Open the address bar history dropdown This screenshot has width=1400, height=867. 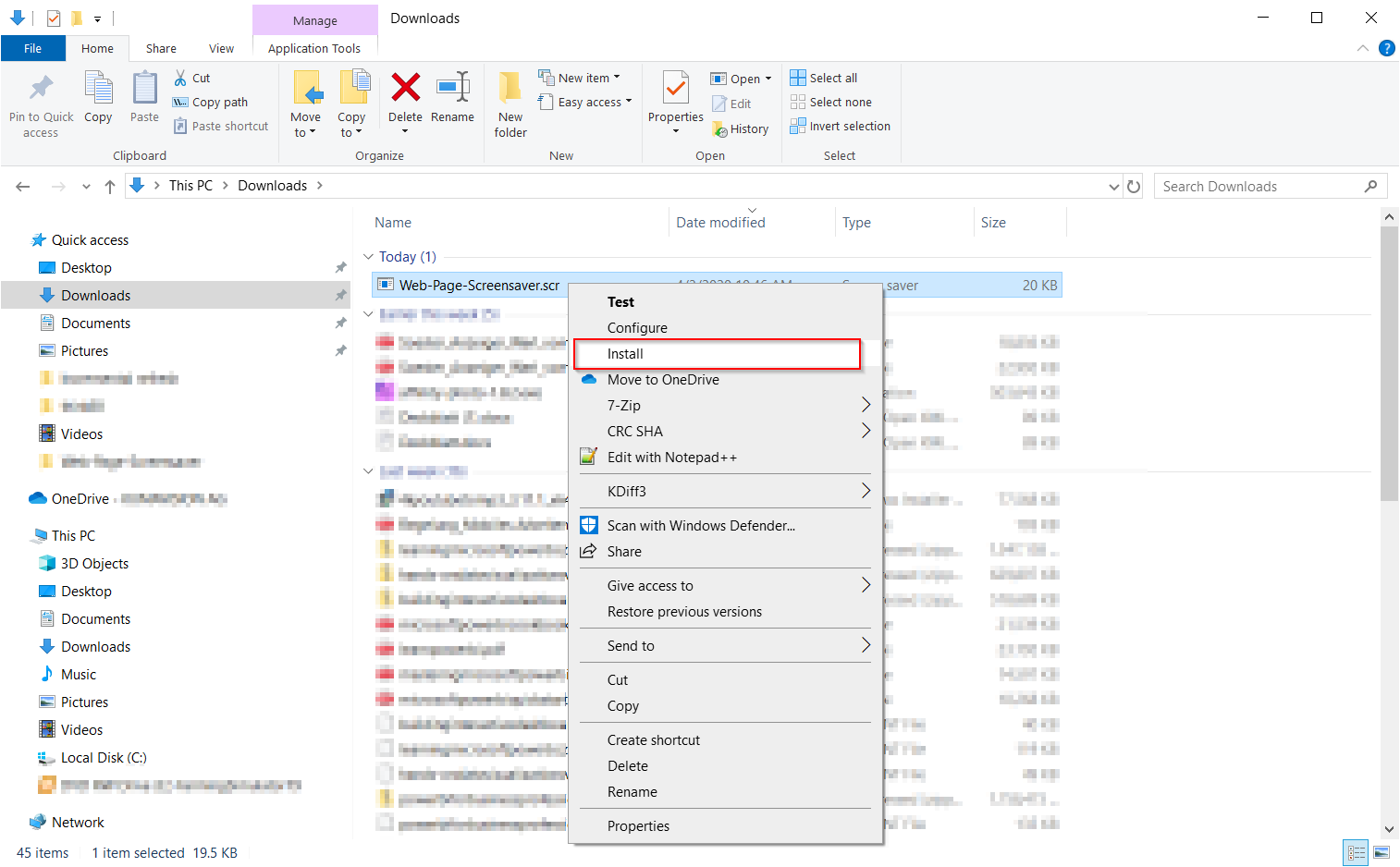pos(1113,187)
